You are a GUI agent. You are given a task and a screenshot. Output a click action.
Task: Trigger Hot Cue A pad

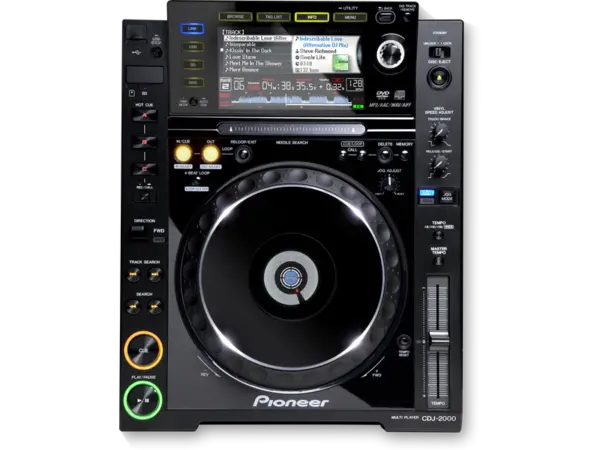pyautogui.click(x=144, y=115)
